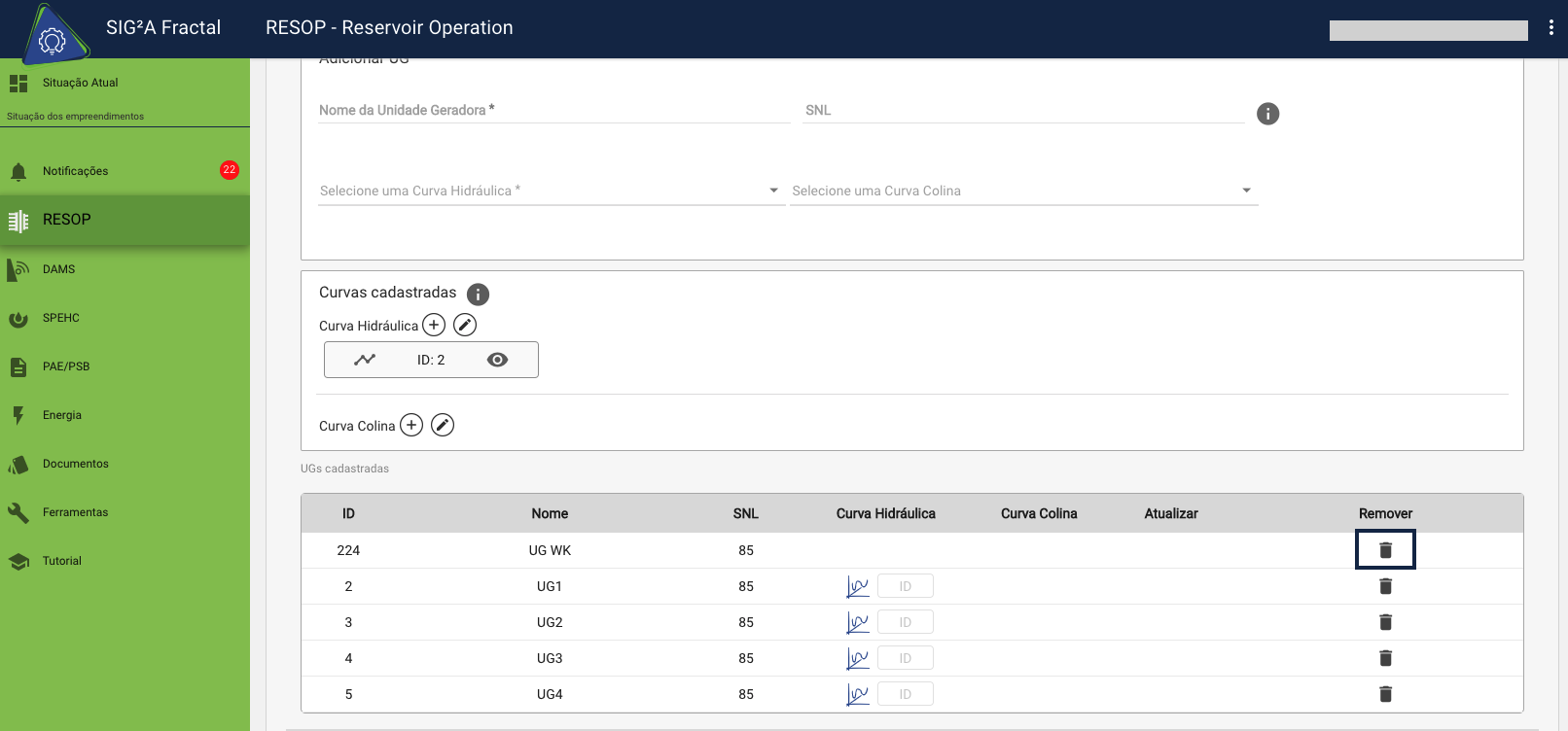Open the Tutorial sidebar link
This screenshot has width=1568, height=731.
tap(62, 561)
